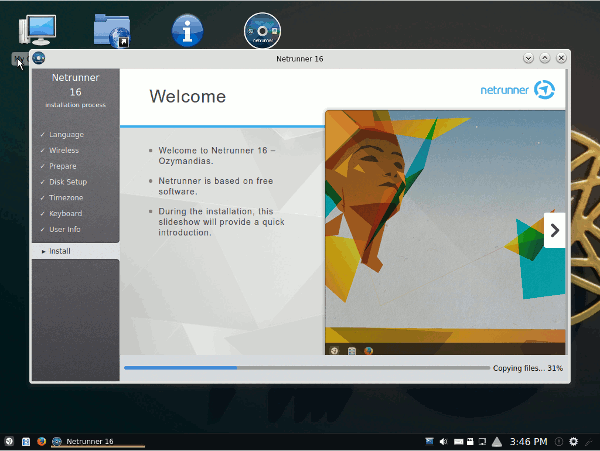Open the settings gear in the taskbar
600x451 pixels.
pyautogui.click(x=573, y=441)
